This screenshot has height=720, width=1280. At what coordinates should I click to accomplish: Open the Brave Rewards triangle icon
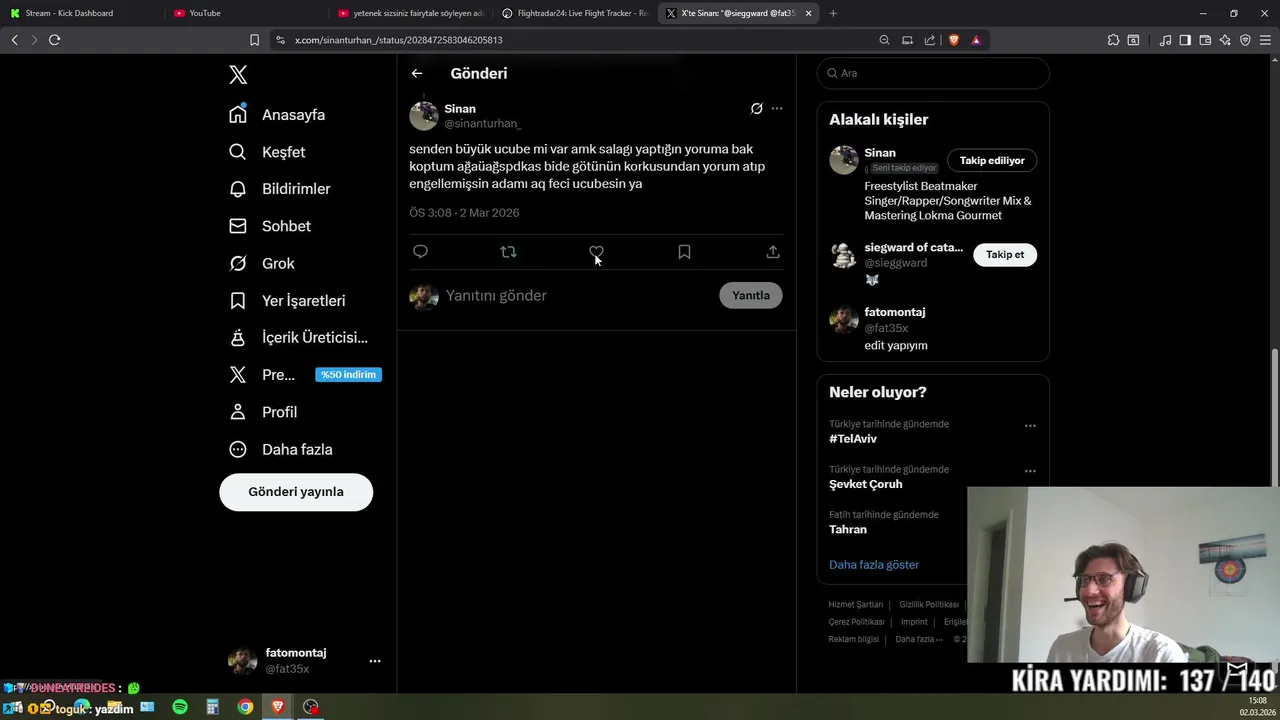(976, 40)
